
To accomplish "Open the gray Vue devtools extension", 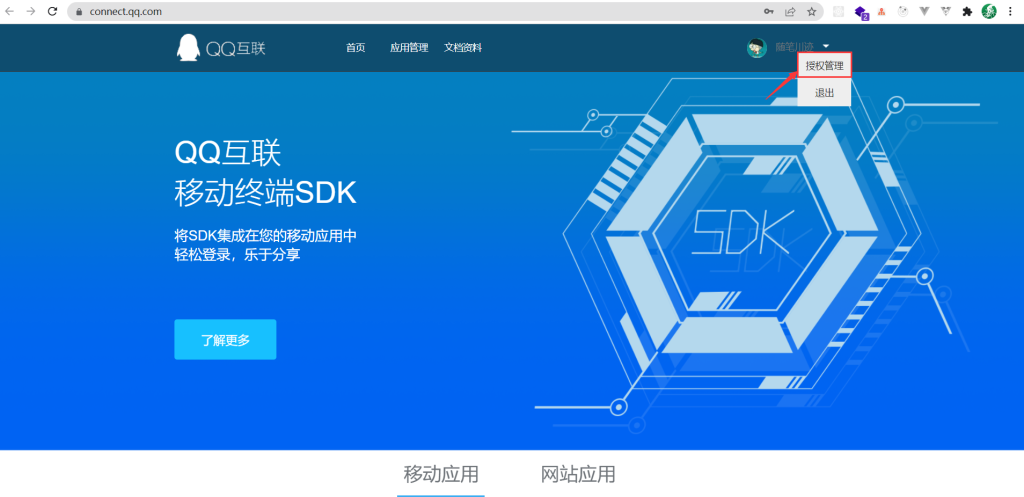I will [925, 11].
